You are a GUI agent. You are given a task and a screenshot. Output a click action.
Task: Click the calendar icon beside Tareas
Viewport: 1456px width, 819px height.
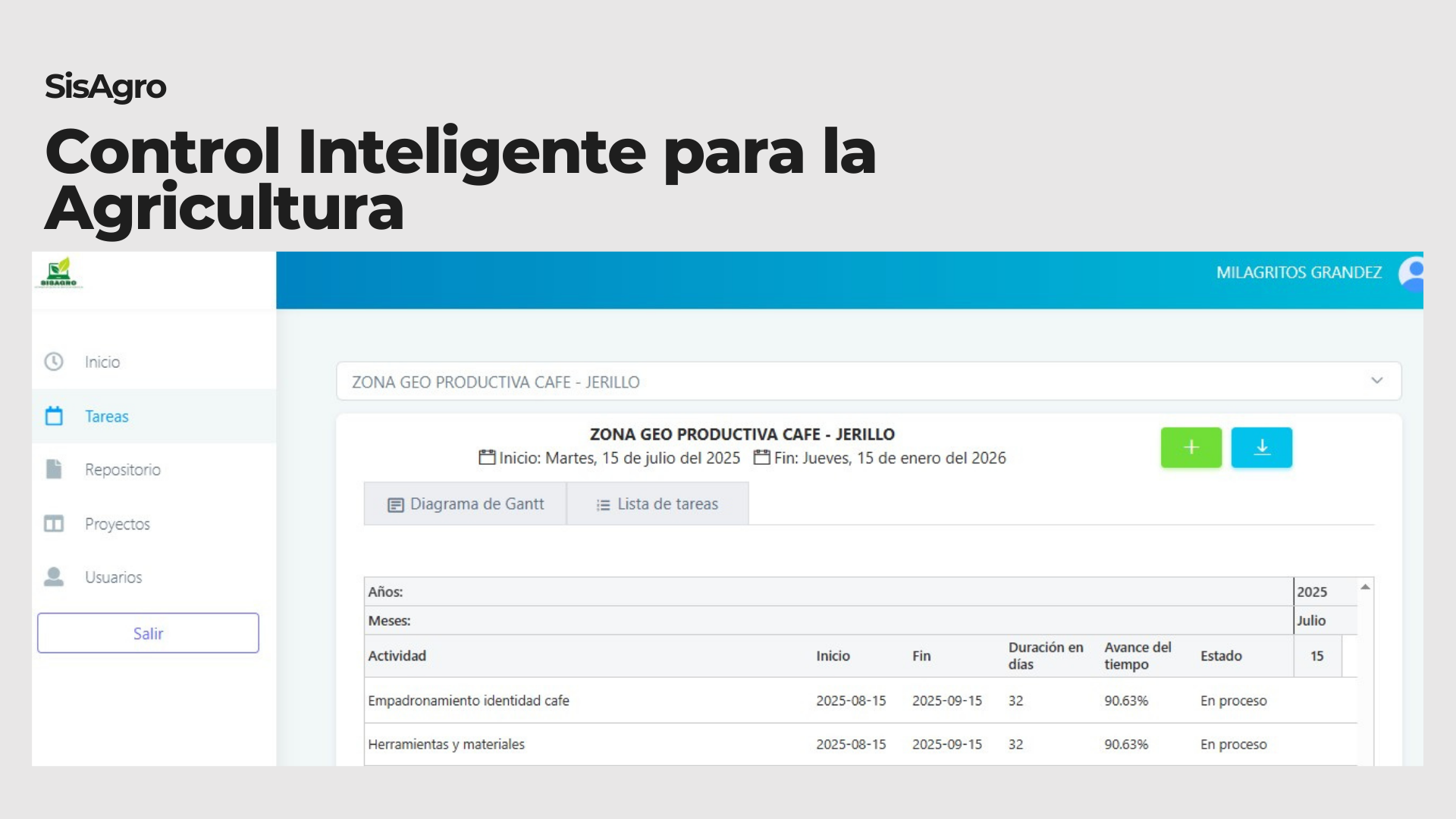tap(54, 416)
